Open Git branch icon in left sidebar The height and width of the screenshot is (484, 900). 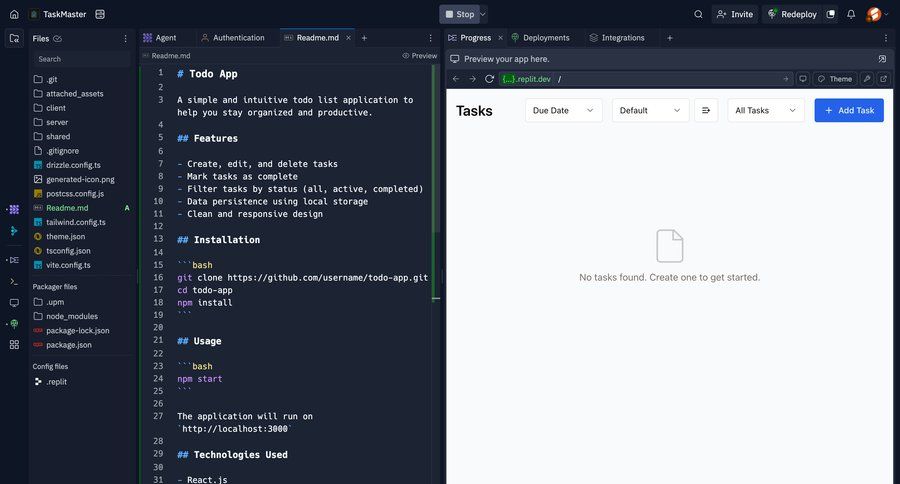(14, 231)
